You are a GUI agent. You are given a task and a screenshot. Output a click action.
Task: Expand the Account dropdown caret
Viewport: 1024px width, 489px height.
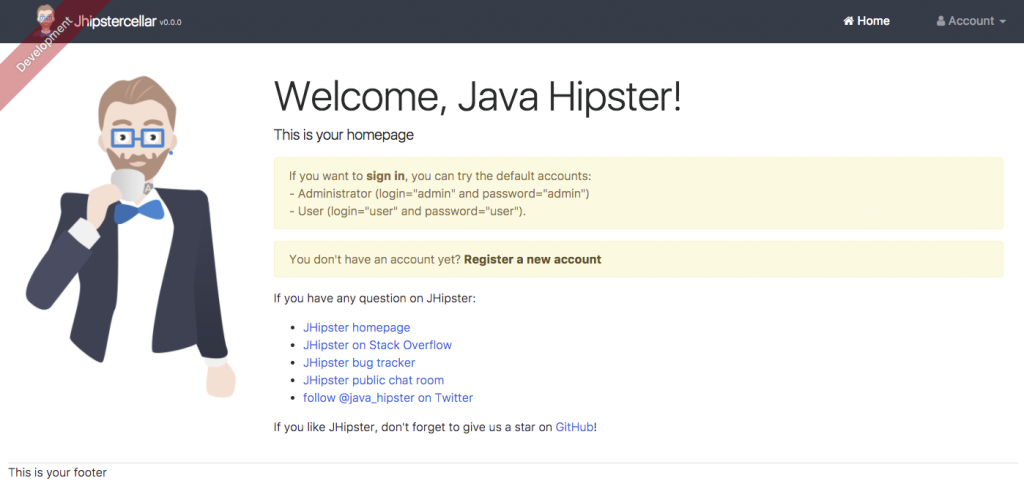click(x=1002, y=22)
